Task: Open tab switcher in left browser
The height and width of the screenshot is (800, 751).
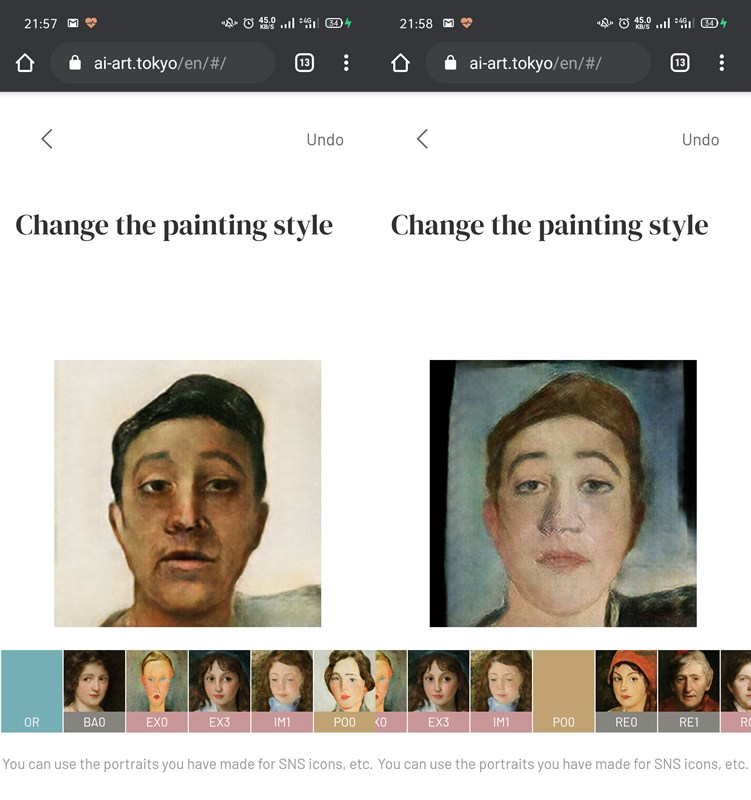Action: [x=305, y=63]
